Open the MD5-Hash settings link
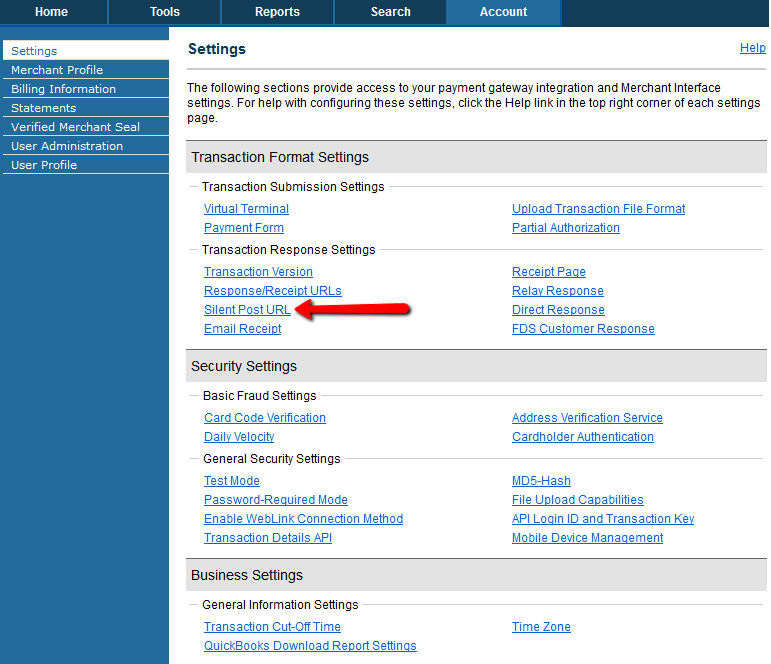This screenshot has width=771, height=664. (x=541, y=481)
